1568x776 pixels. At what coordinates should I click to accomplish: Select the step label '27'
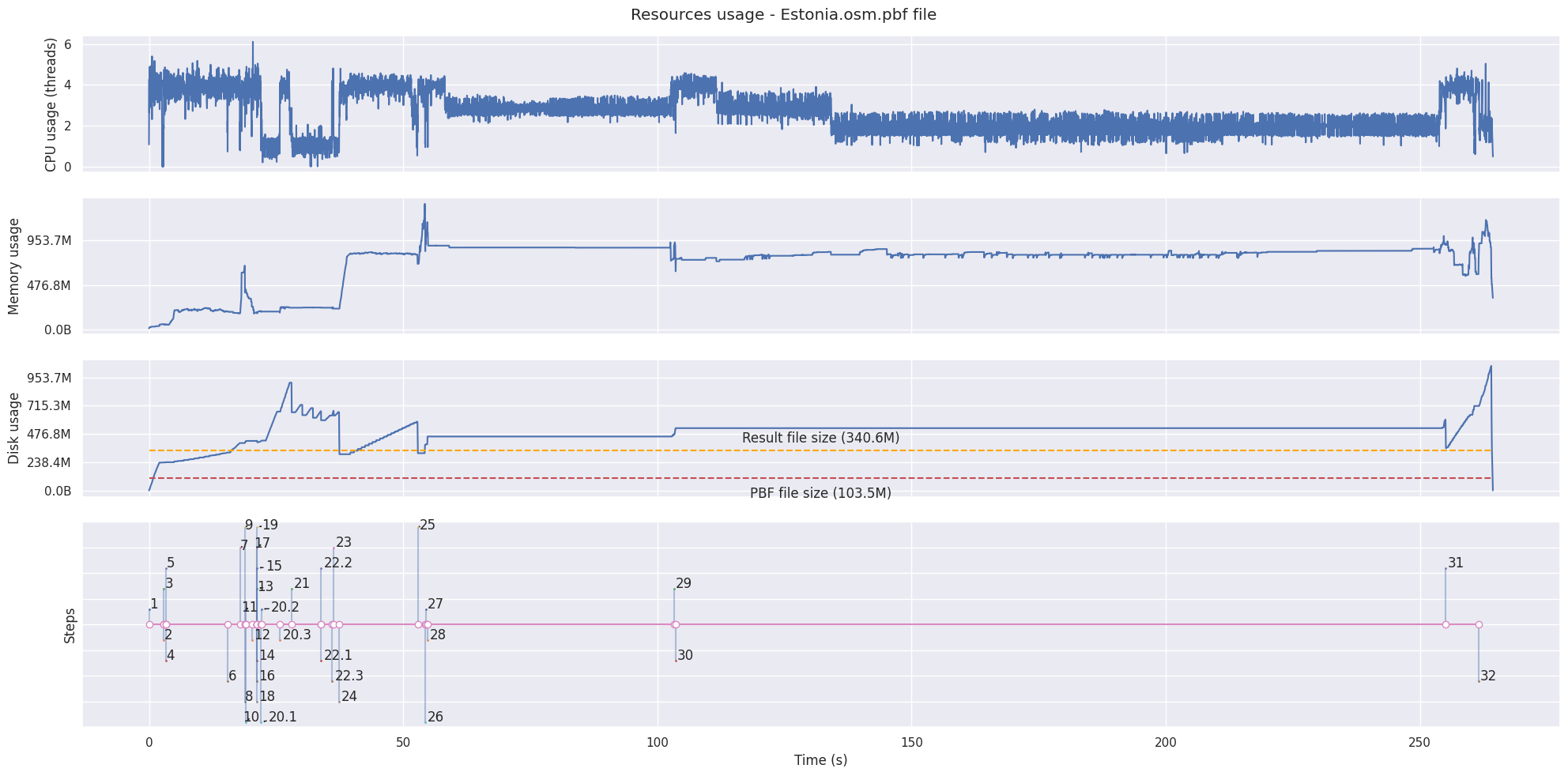point(435,605)
